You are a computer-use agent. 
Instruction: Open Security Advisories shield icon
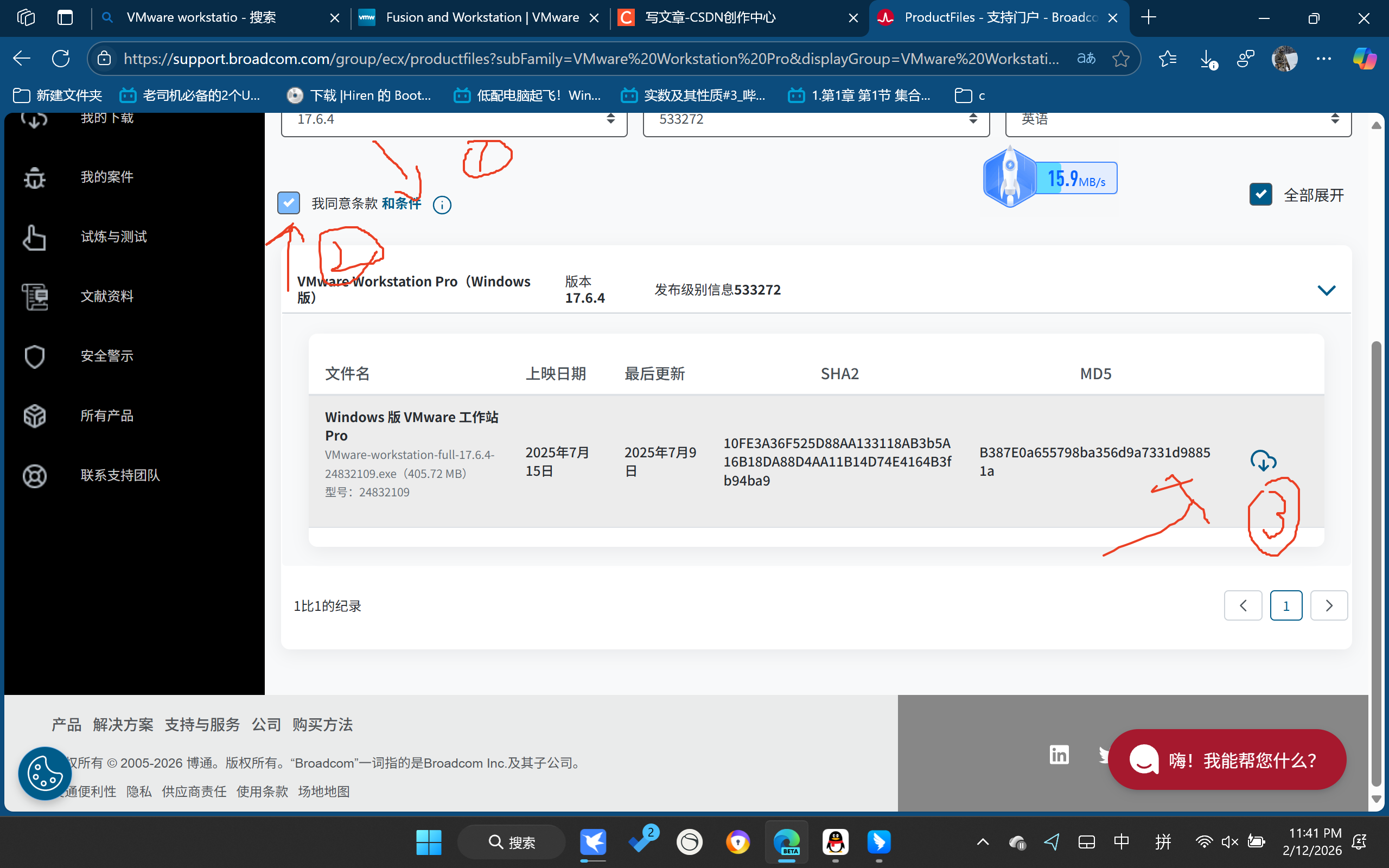[x=34, y=356]
